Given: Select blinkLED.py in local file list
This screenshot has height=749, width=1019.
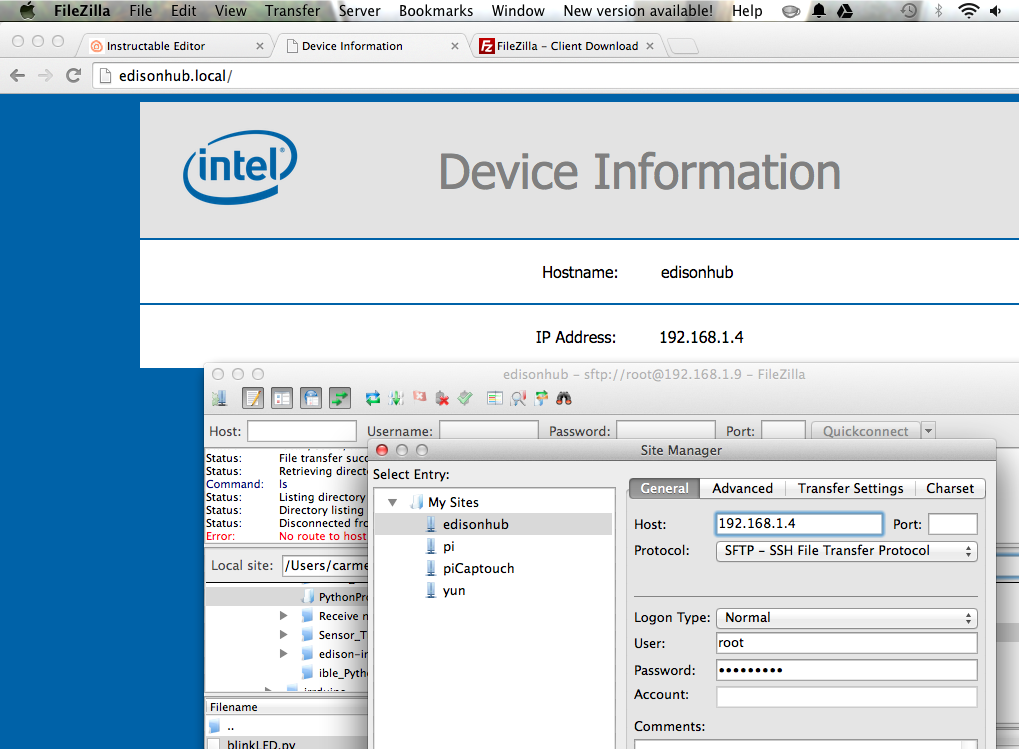Looking at the screenshot, I should coord(287,744).
